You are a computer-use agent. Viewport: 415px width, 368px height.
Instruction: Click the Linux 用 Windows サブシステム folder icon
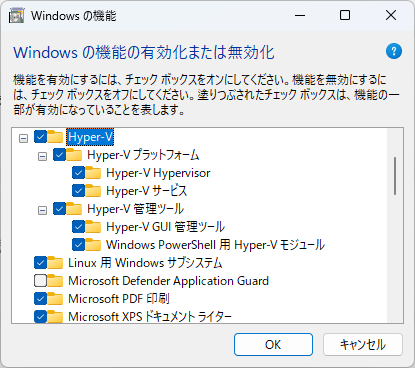[55, 263]
